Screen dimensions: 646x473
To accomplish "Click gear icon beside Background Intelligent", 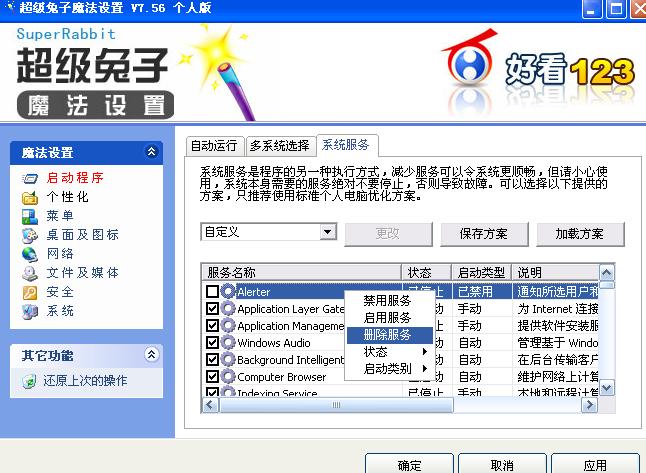I will [227, 359].
